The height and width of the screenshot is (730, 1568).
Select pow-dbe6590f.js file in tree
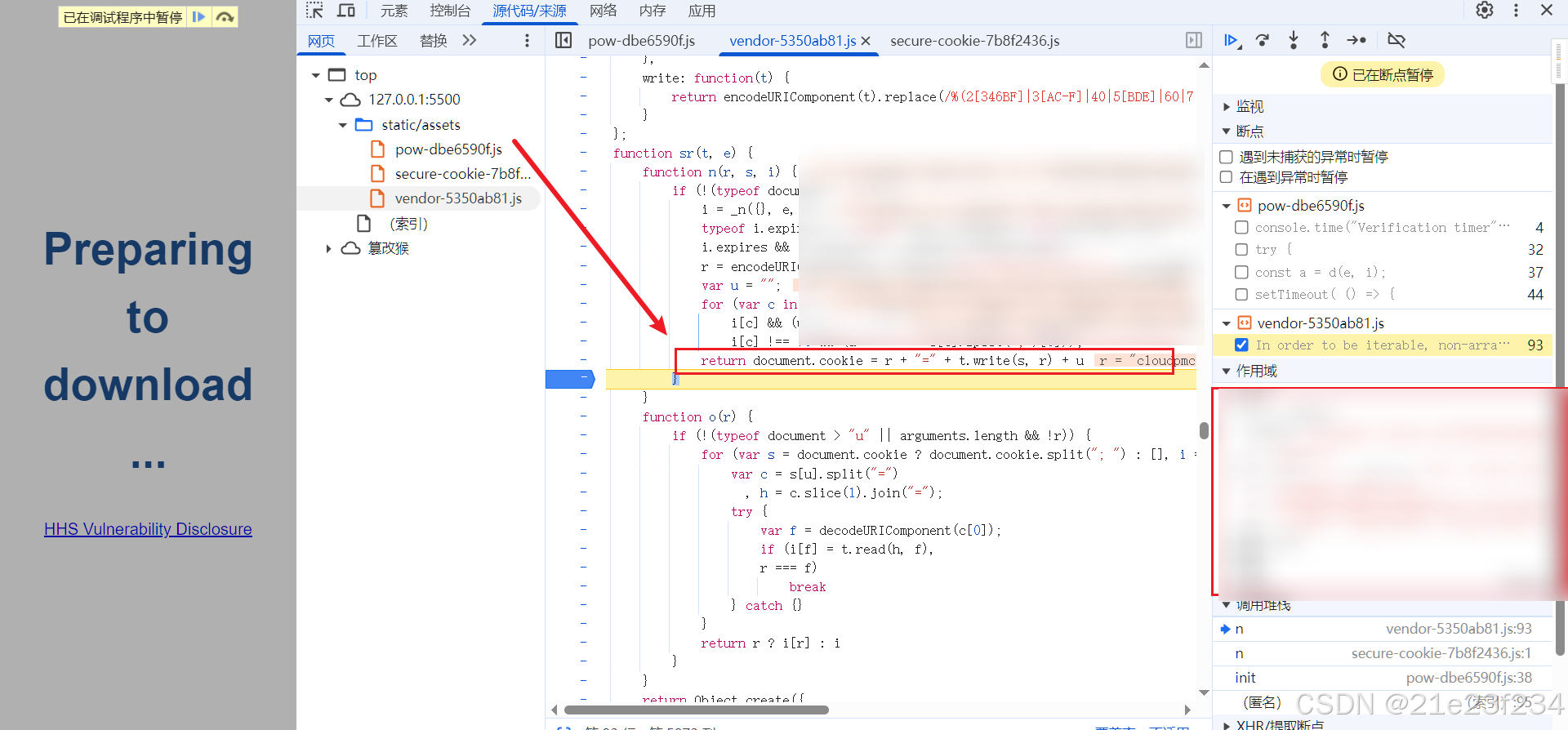(448, 149)
